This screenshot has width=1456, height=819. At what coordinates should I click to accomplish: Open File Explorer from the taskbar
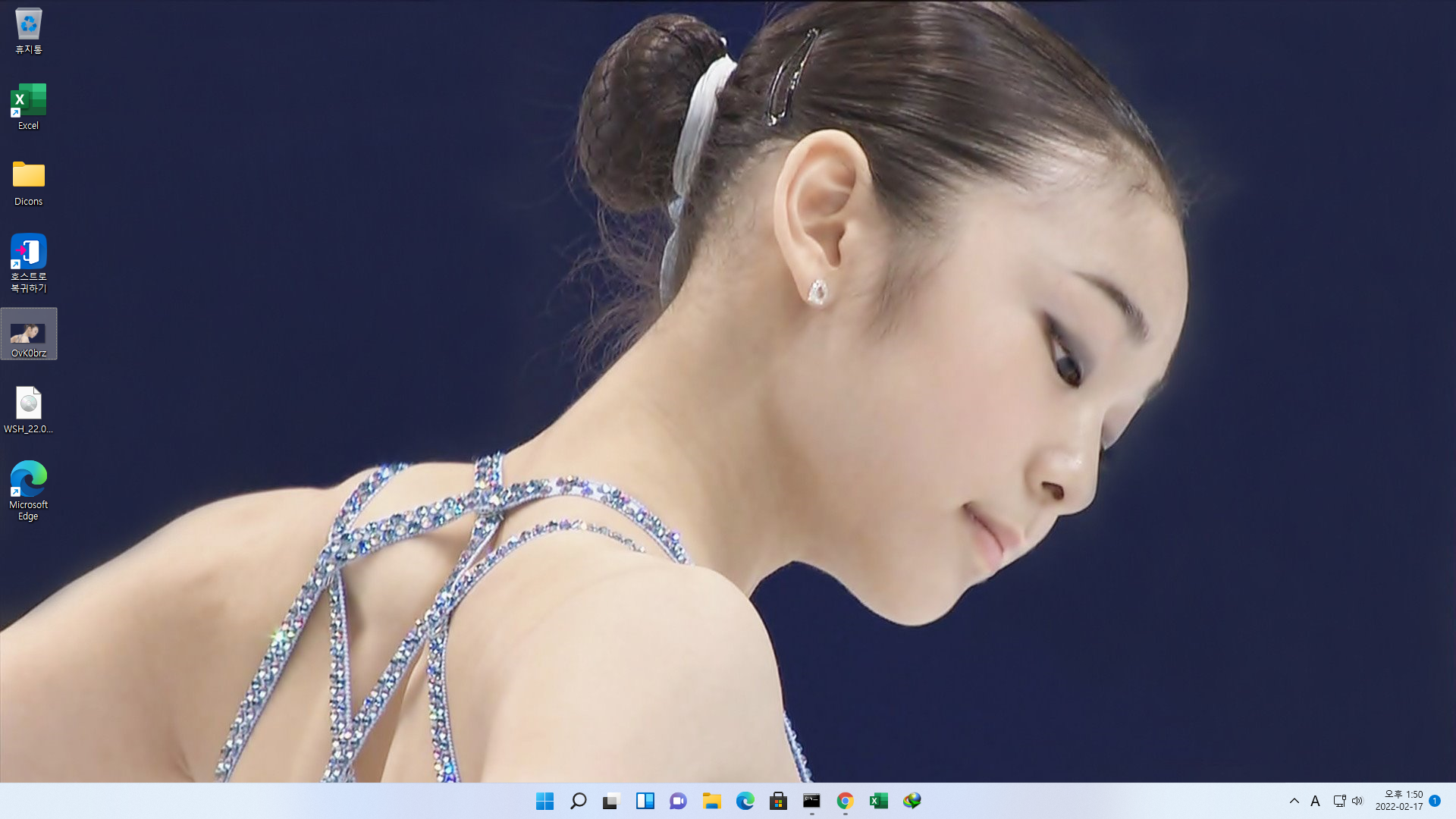coord(711,801)
